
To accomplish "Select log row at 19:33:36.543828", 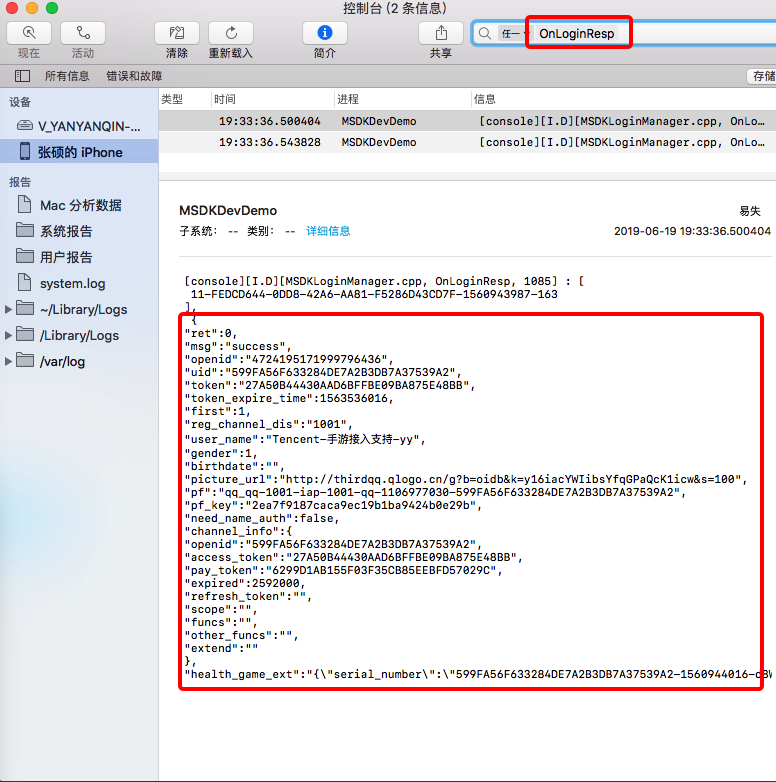I will 467,142.
